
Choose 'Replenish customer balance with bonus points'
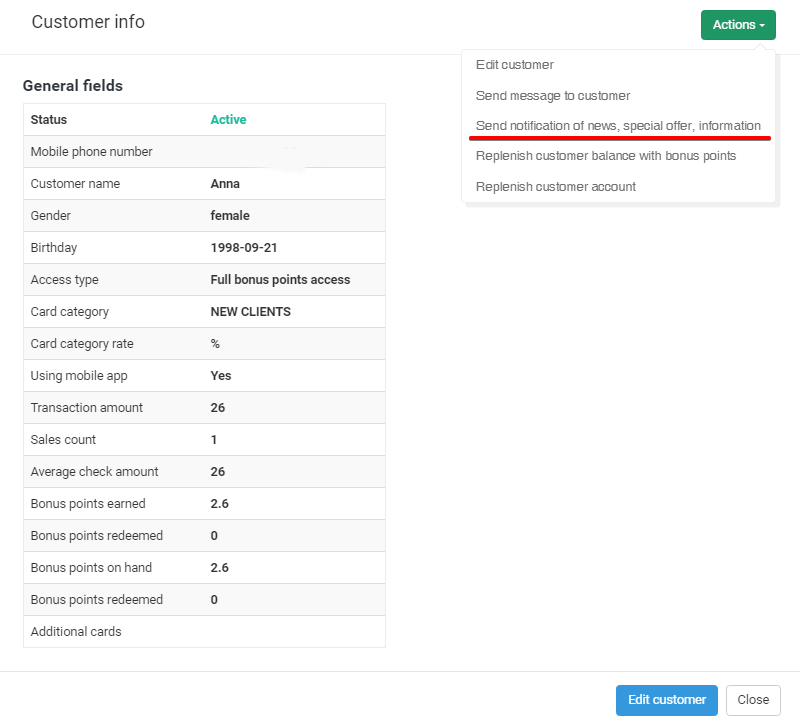[606, 156]
